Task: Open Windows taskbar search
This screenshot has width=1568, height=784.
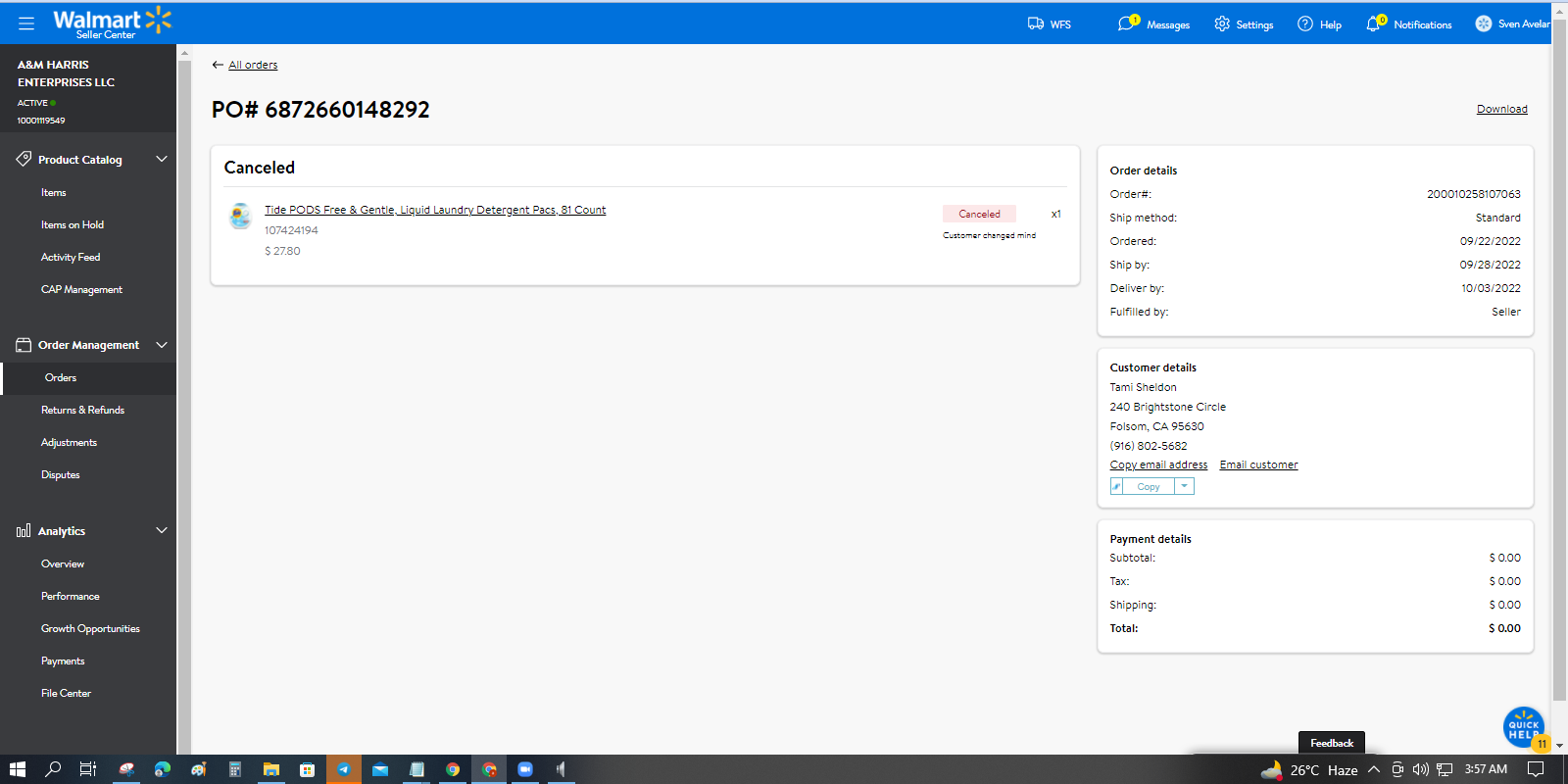Action: 53,769
